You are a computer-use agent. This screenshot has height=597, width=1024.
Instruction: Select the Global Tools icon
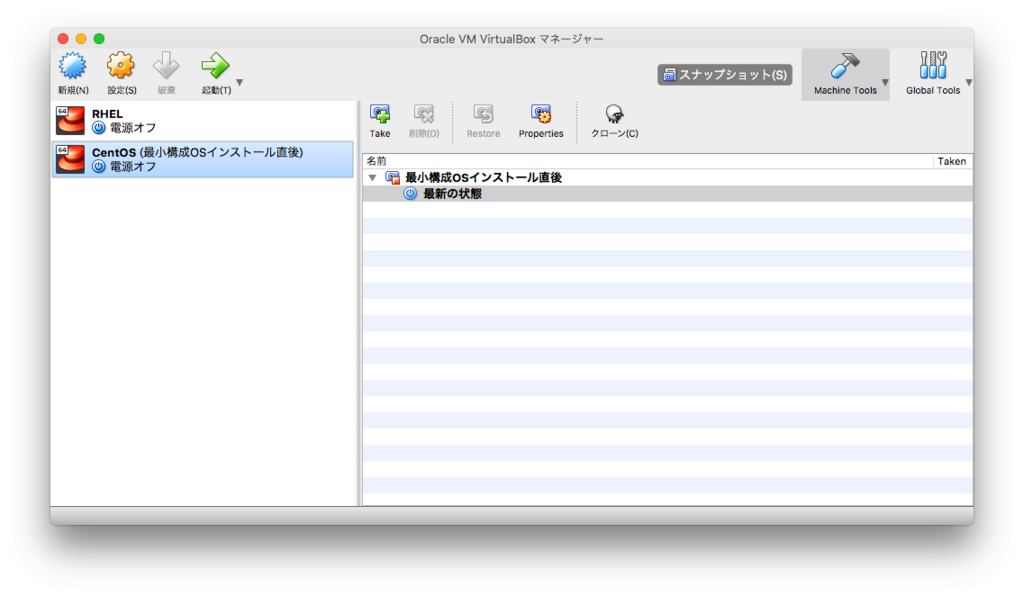click(x=933, y=65)
